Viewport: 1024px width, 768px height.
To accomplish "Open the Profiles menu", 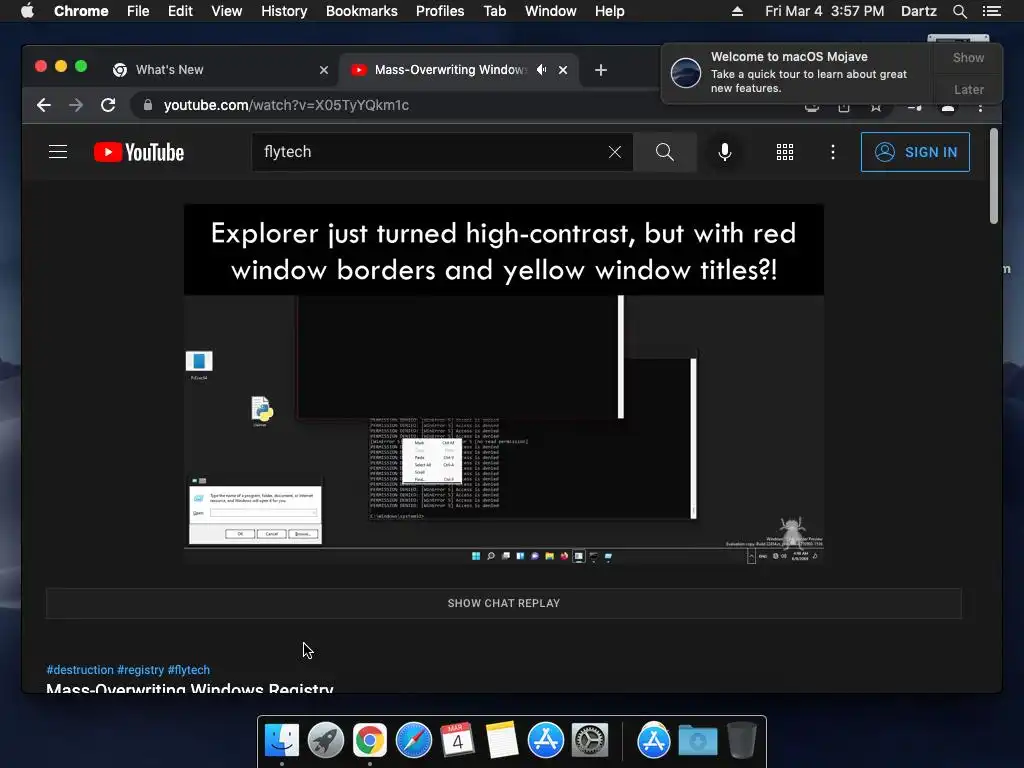I will tap(440, 11).
